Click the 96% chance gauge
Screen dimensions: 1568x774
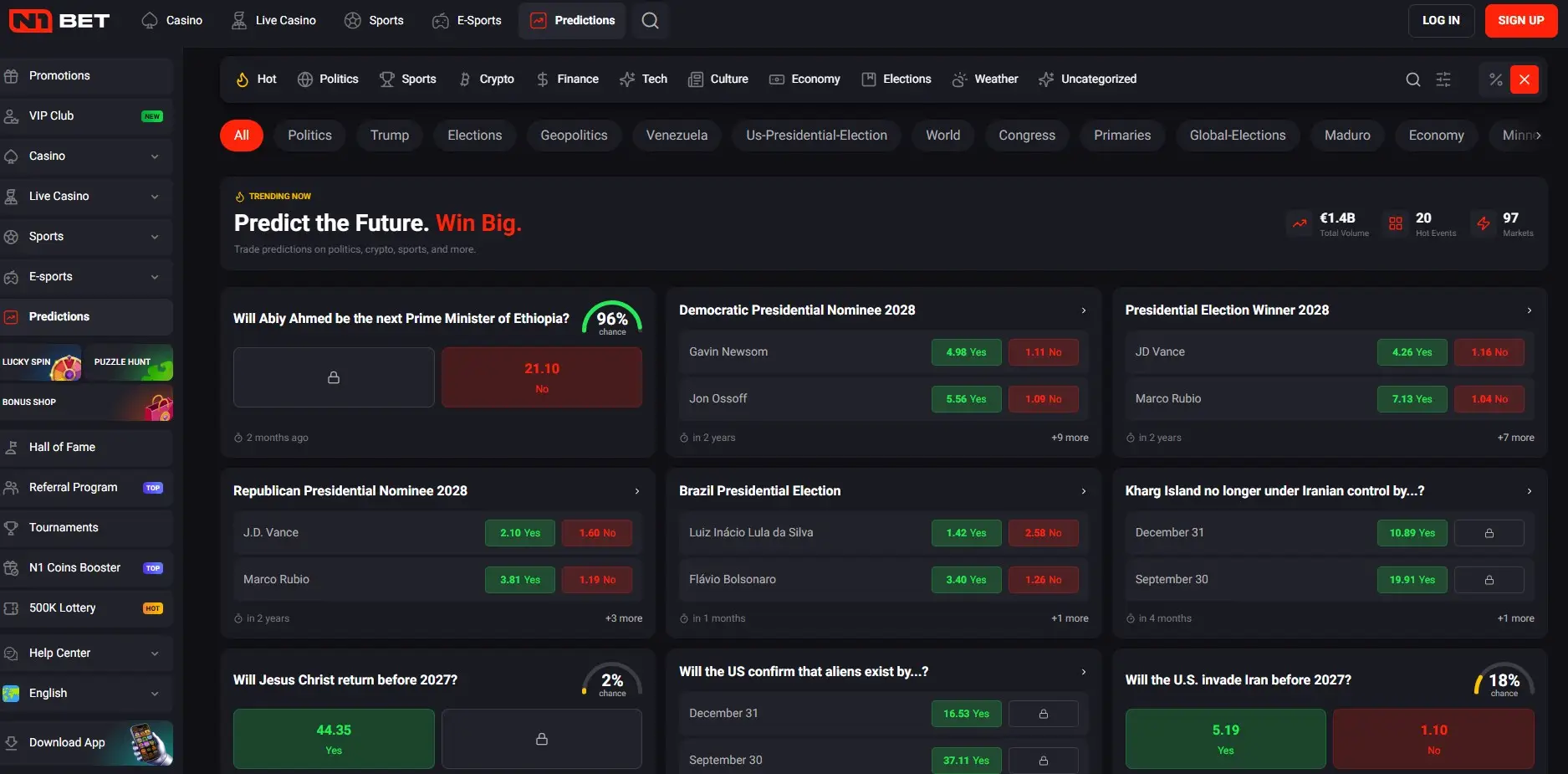[x=612, y=319]
